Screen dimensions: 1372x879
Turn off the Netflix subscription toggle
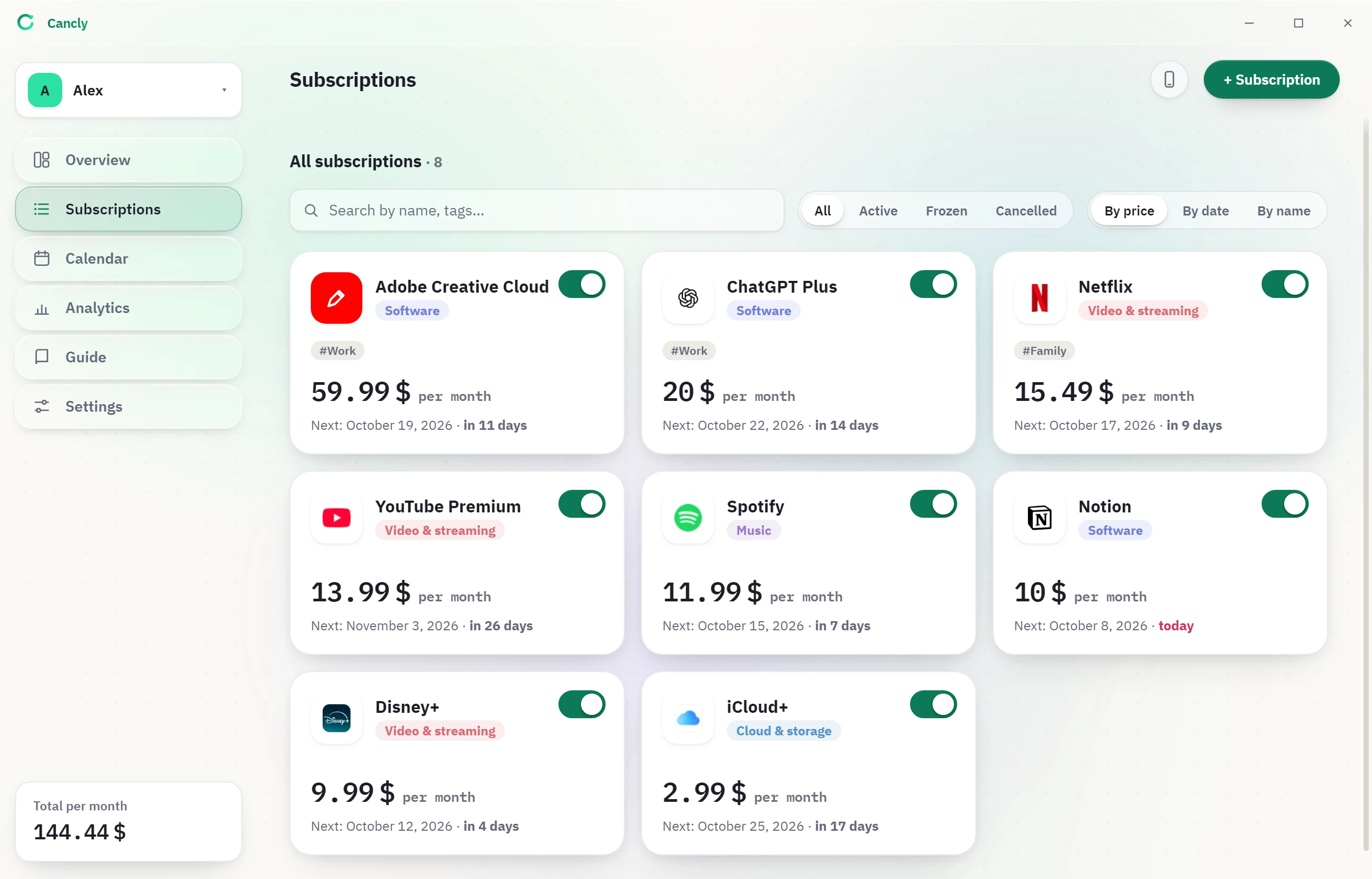click(1285, 284)
